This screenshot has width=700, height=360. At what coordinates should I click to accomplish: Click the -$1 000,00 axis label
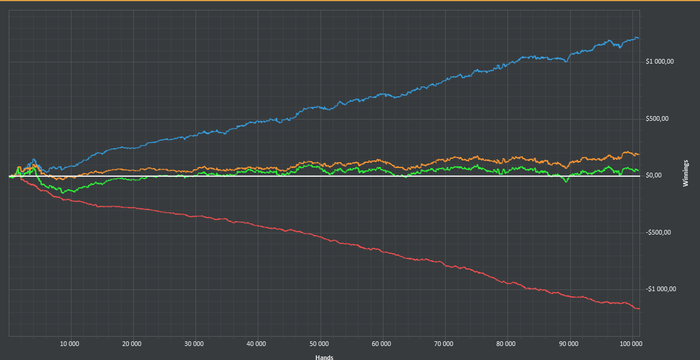tap(661, 289)
